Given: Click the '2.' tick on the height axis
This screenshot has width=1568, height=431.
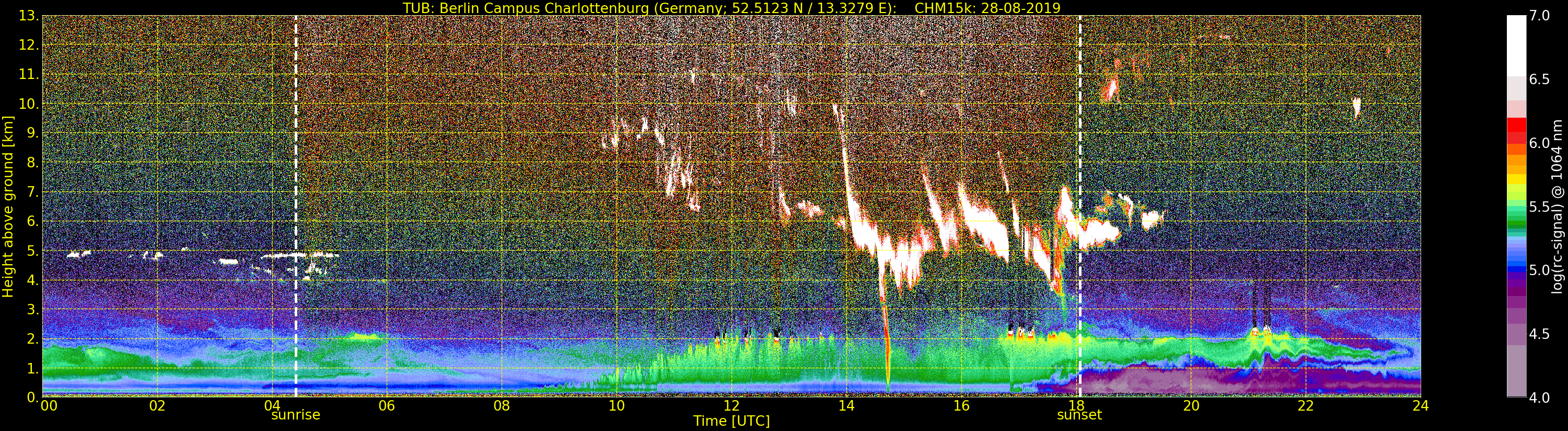Looking at the screenshot, I should (32, 338).
